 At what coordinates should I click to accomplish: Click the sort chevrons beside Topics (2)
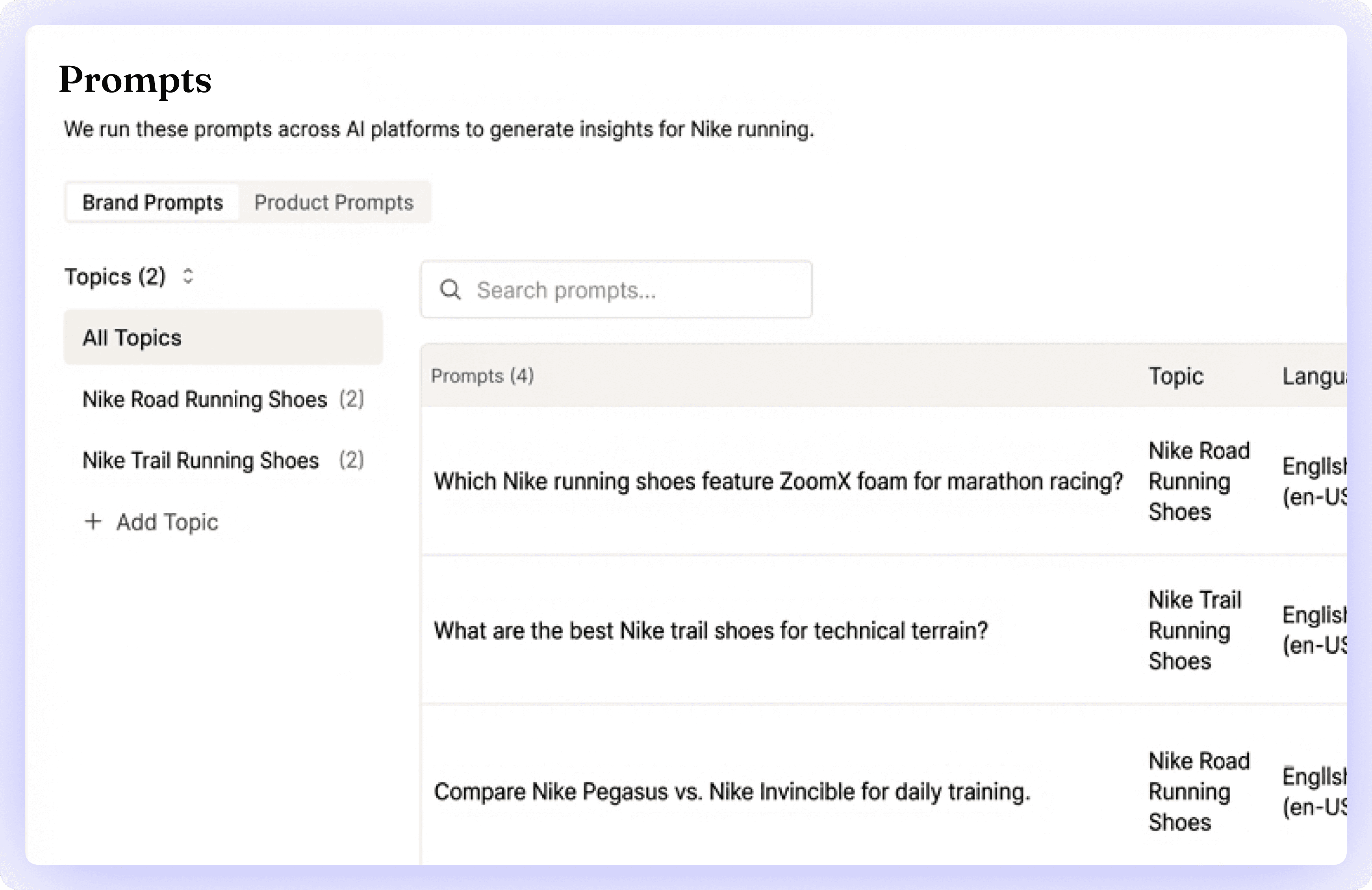187,277
